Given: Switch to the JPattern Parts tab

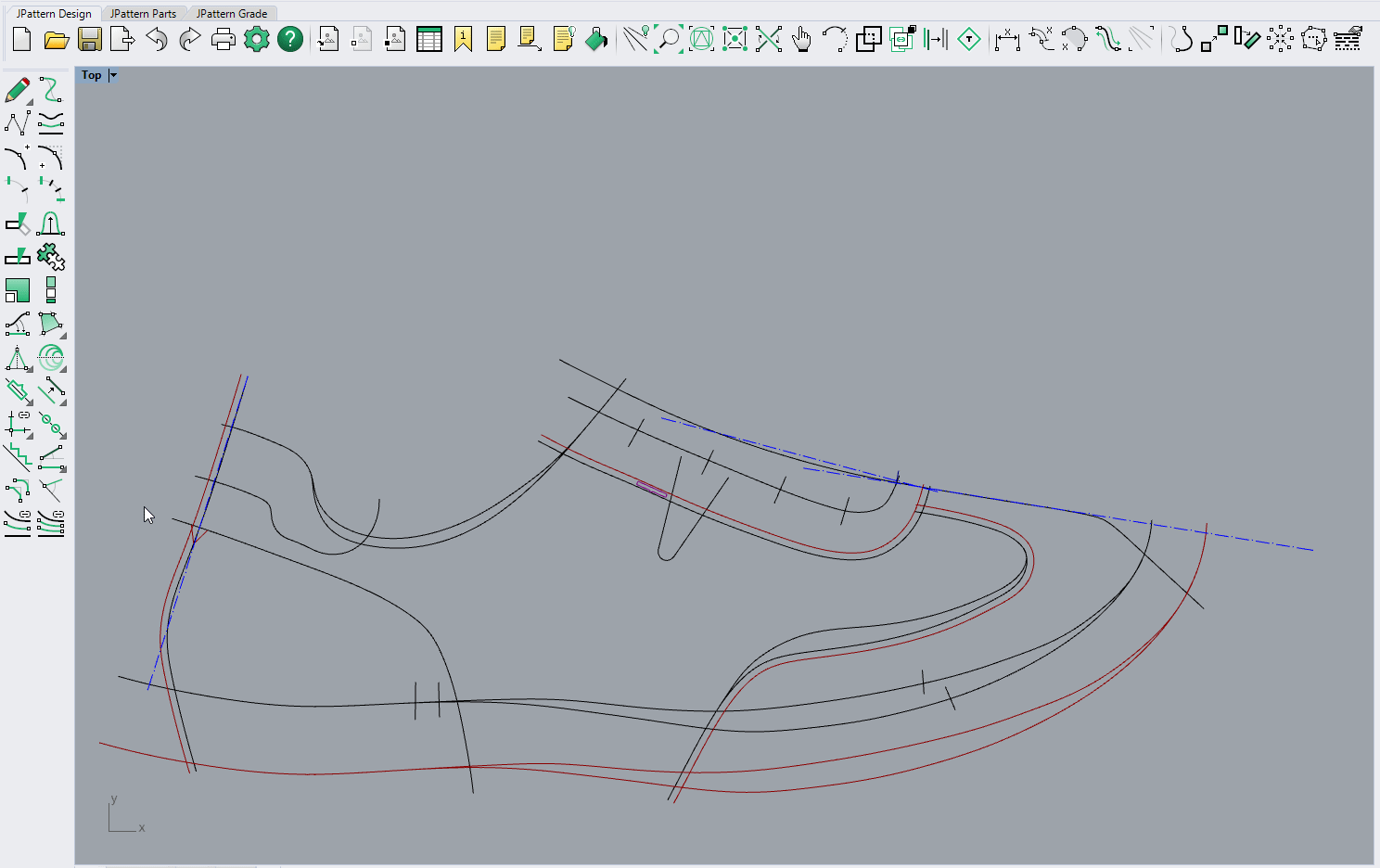Looking at the screenshot, I should pos(143,13).
